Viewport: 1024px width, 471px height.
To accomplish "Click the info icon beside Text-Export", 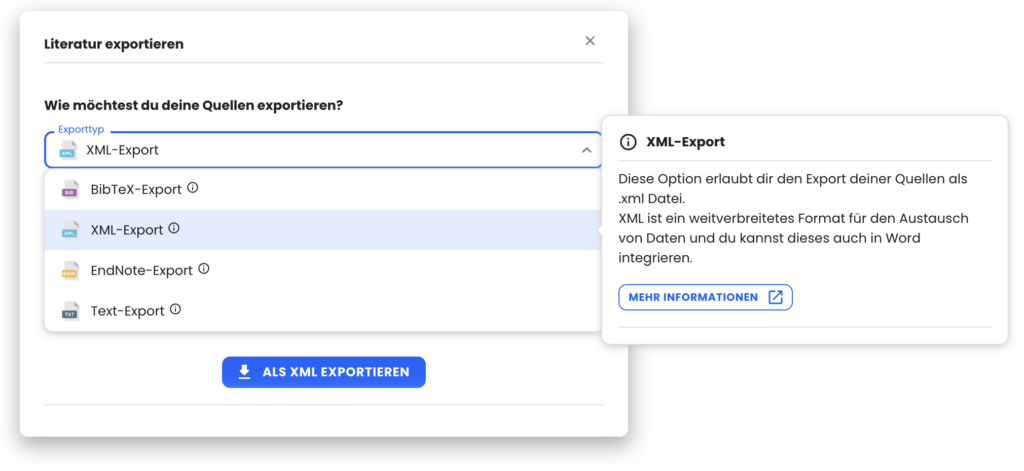I will pyautogui.click(x=175, y=309).
